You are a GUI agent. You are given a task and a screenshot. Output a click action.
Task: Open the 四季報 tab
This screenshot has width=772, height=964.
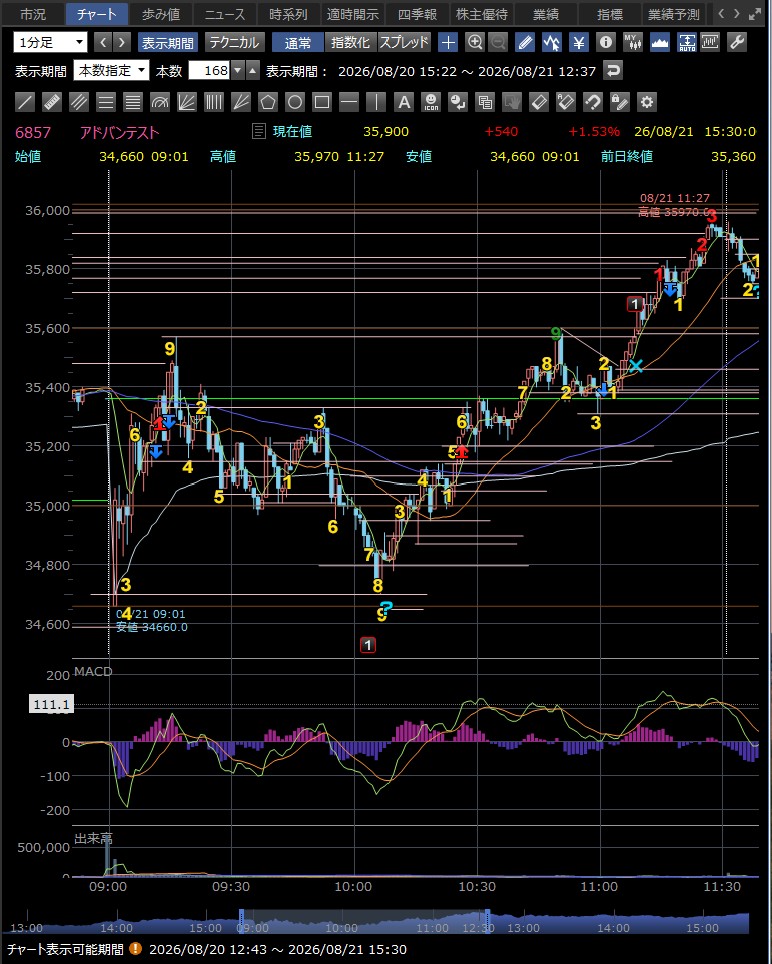click(x=416, y=14)
